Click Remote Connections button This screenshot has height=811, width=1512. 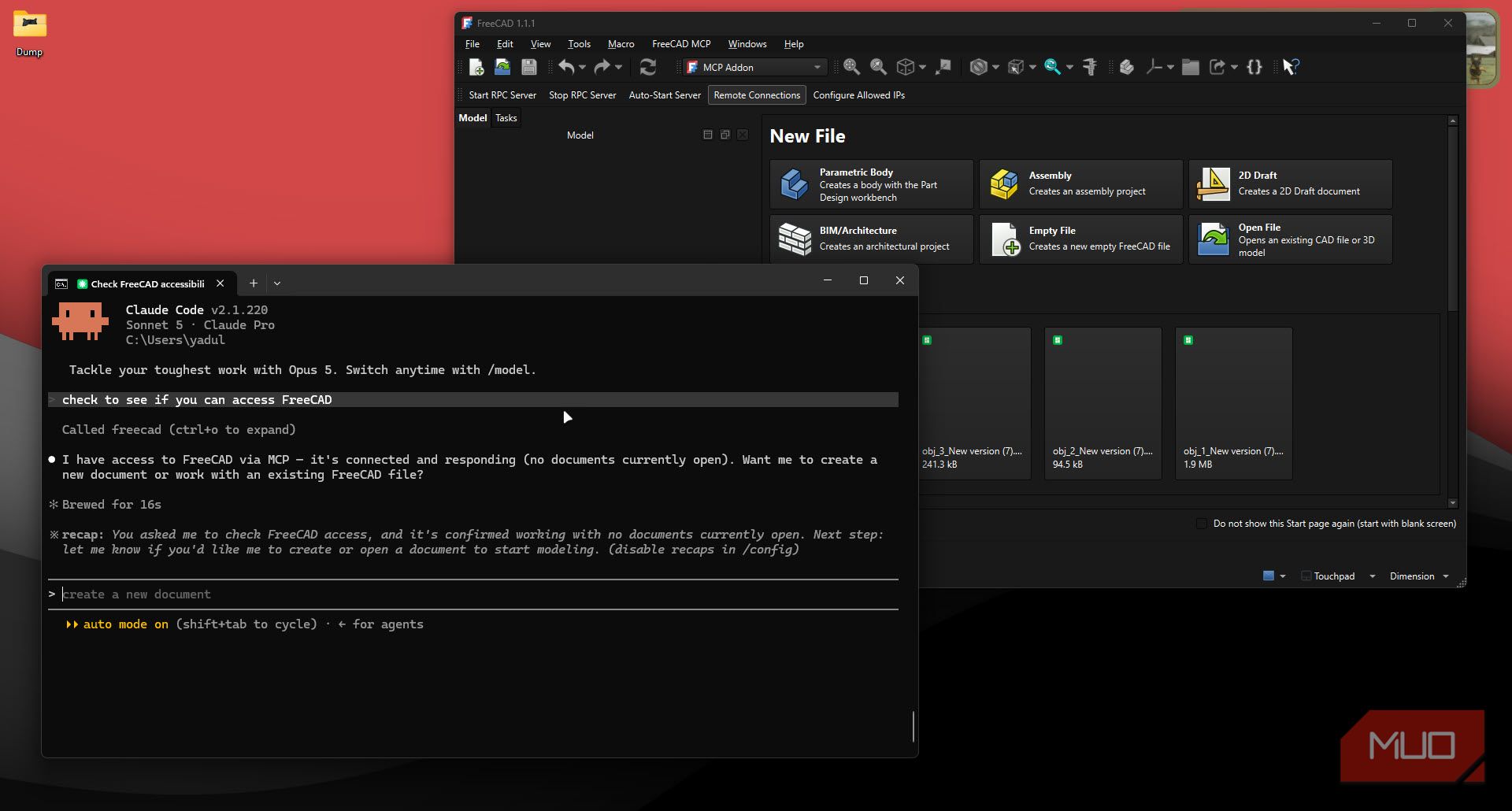pos(757,95)
